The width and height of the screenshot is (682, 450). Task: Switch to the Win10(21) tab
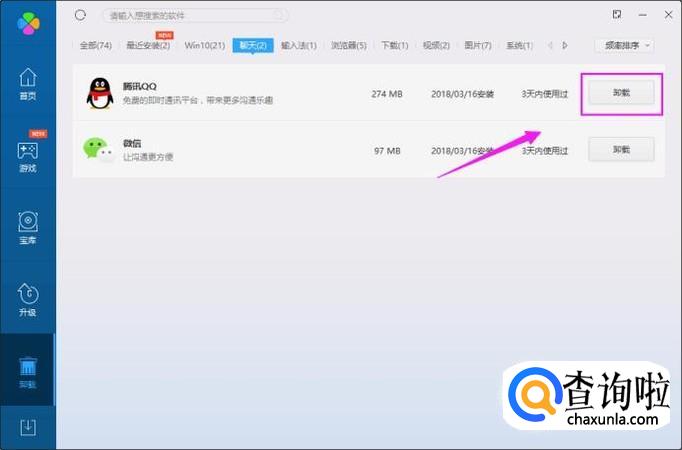(204, 45)
